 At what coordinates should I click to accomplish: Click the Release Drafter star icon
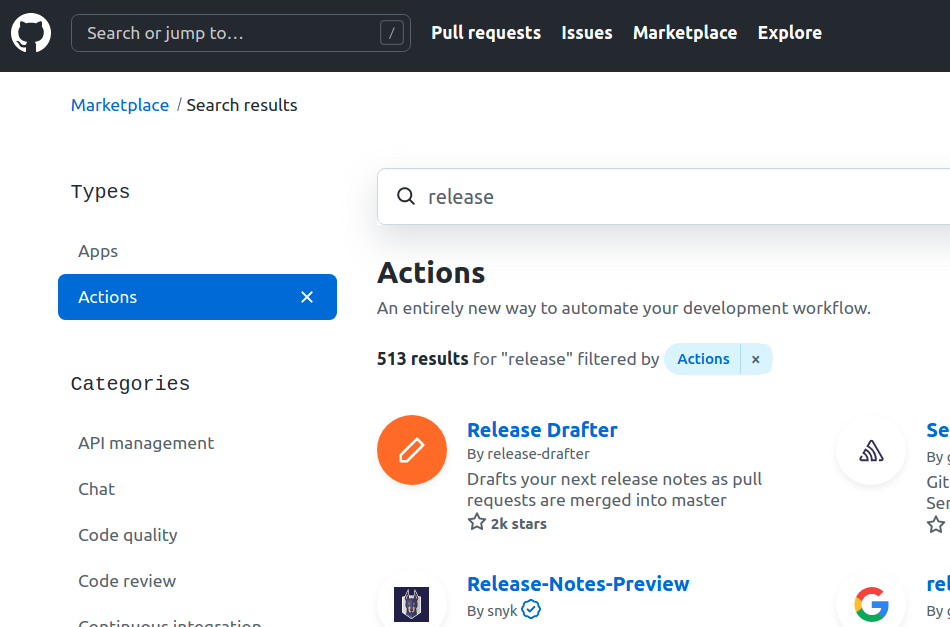tap(477, 522)
